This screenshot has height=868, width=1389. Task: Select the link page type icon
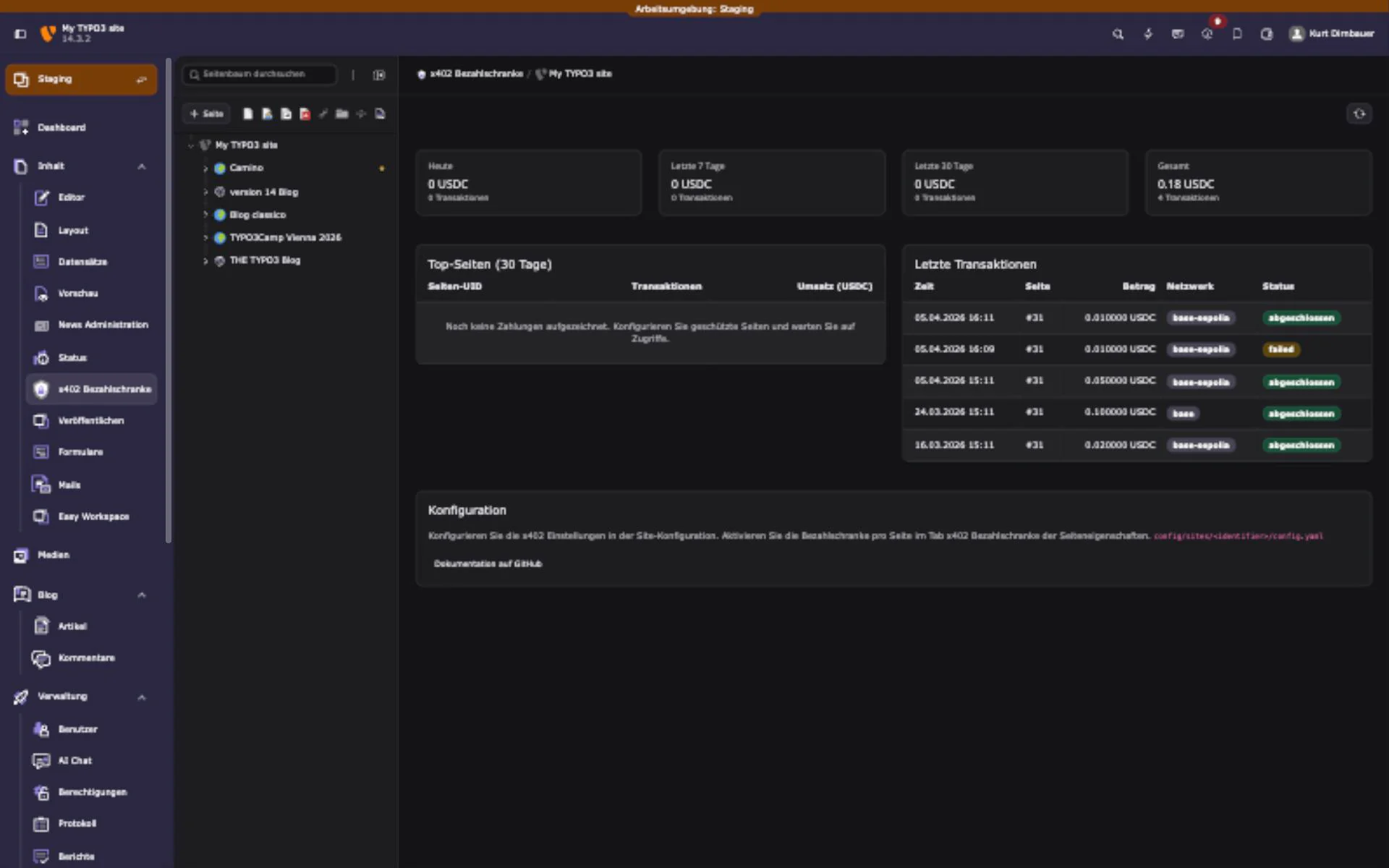point(323,114)
